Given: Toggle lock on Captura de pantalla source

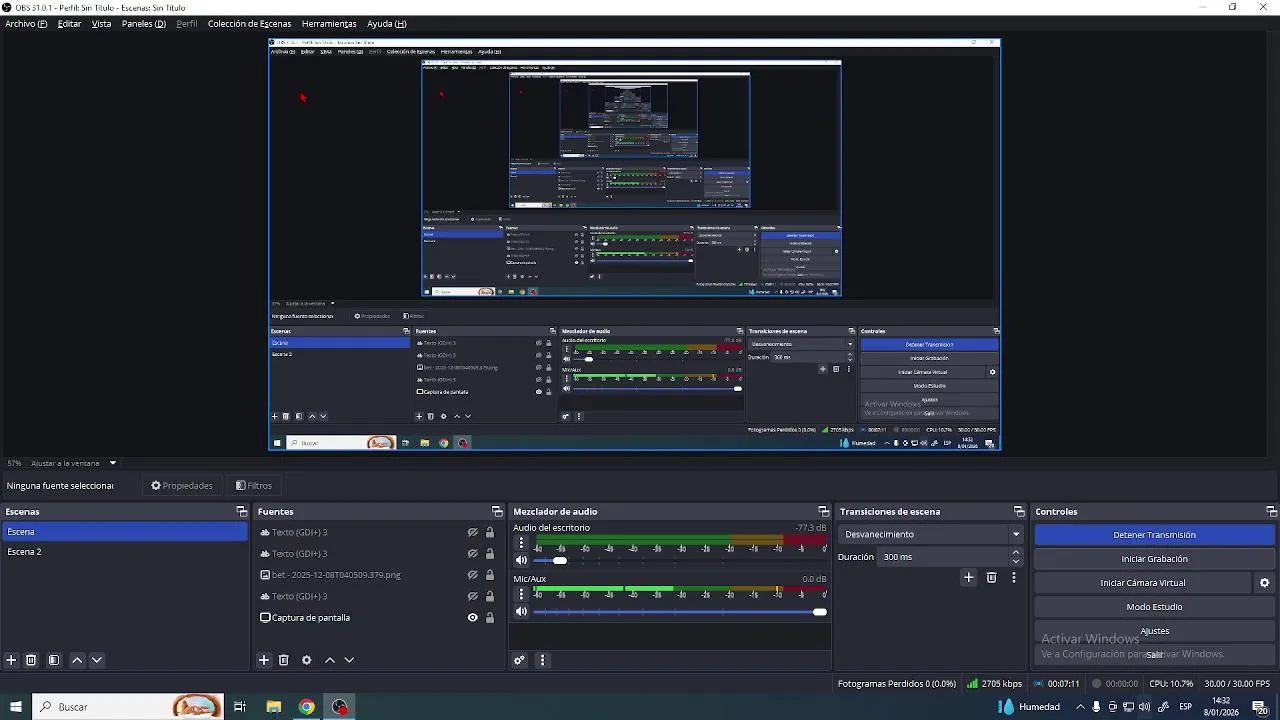Looking at the screenshot, I should tap(490, 618).
